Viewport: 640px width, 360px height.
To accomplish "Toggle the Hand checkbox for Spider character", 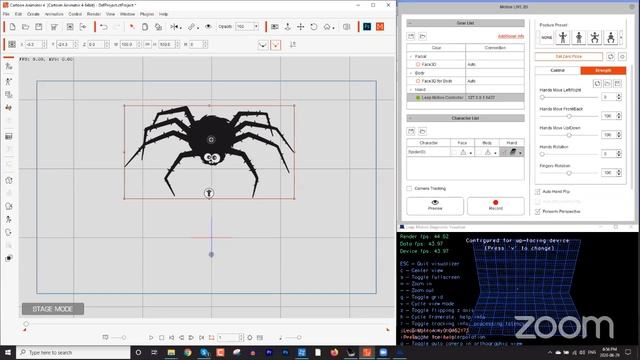I will pos(504,152).
